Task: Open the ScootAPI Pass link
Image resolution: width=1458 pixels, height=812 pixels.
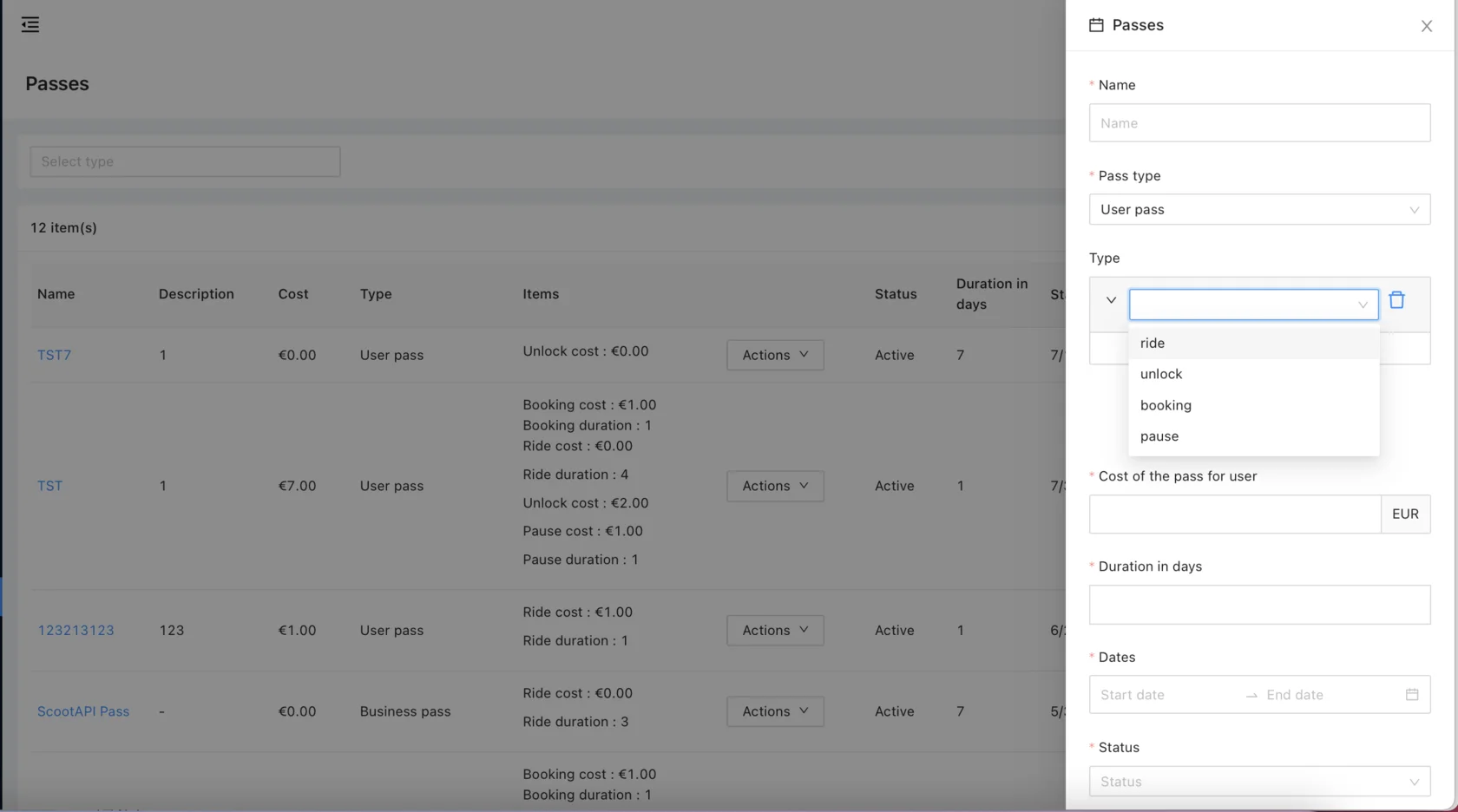Action: point(83,711)
